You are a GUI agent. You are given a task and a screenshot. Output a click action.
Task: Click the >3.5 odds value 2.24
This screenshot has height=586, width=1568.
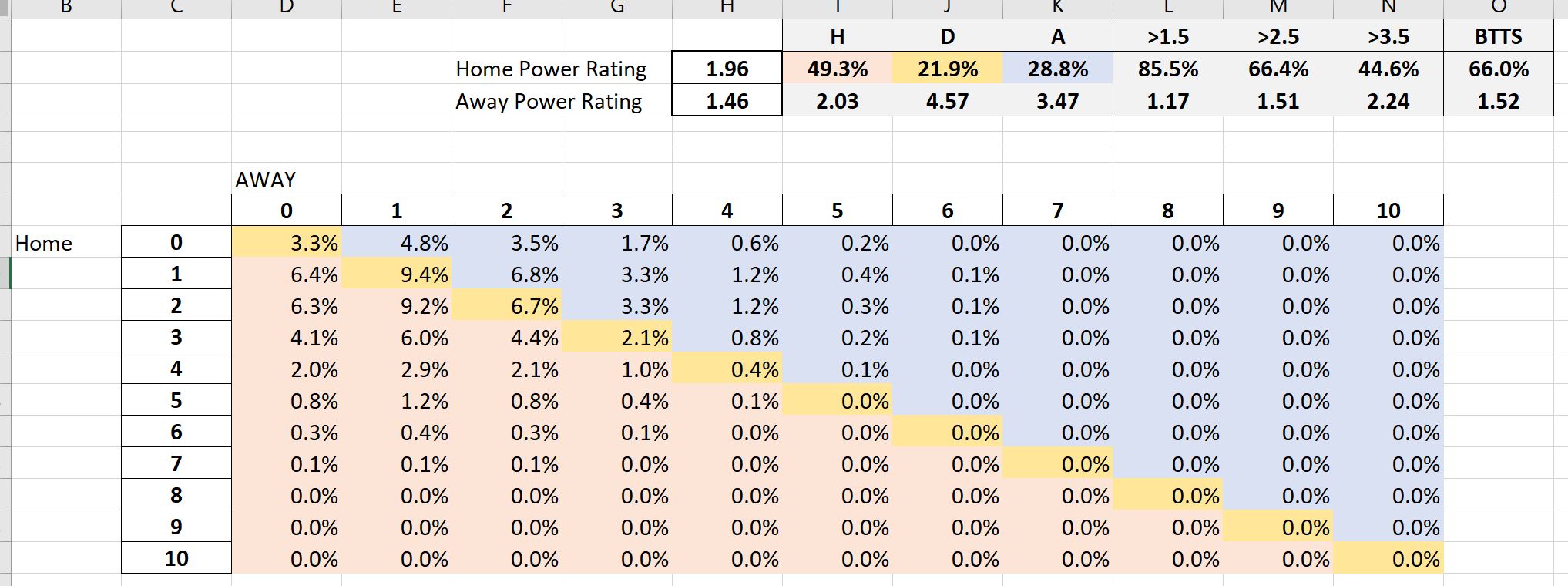pyautogui.click(x=1388, y=101)
